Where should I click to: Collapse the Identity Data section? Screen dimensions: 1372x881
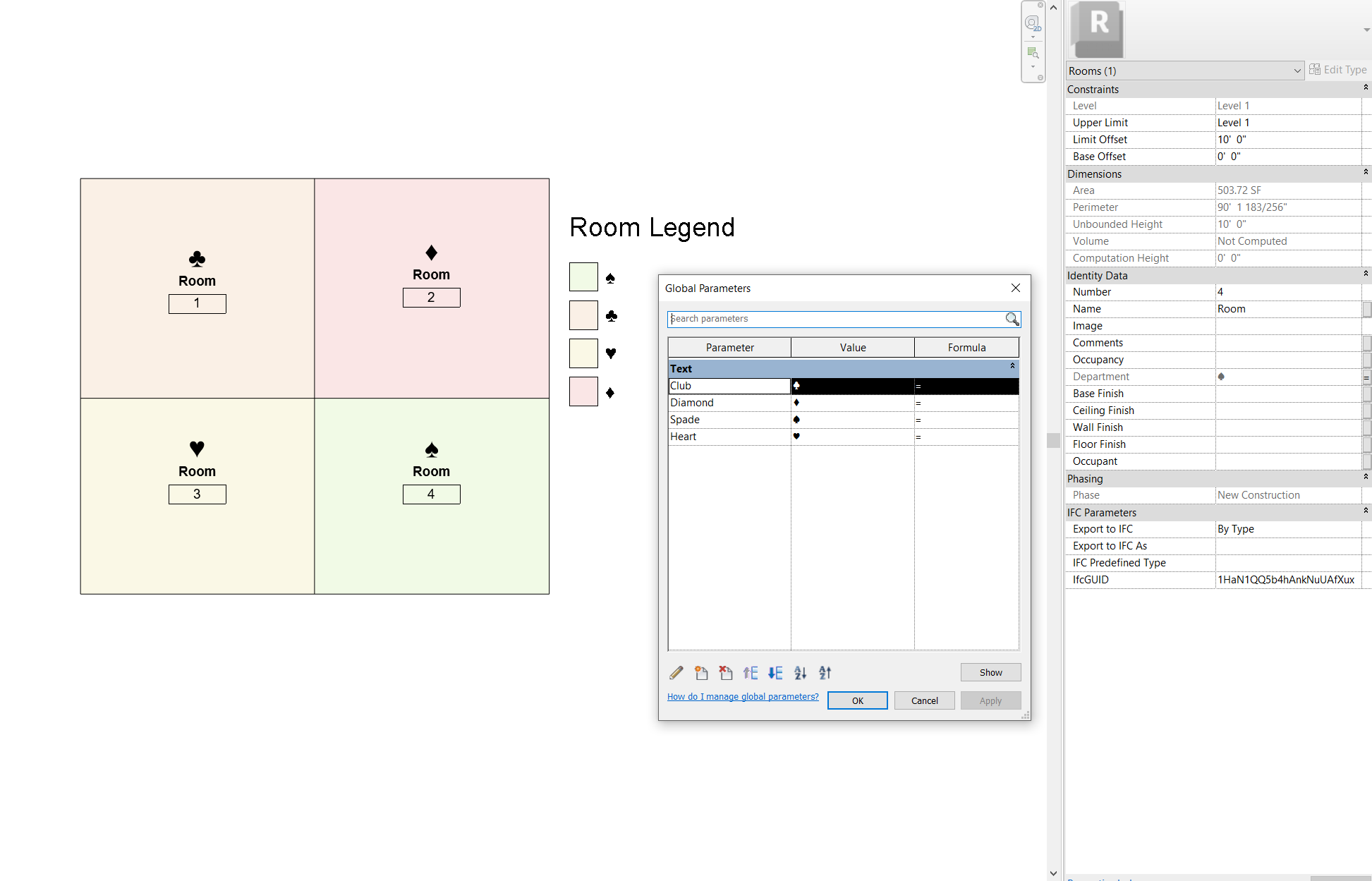[x=1366, y=274]
